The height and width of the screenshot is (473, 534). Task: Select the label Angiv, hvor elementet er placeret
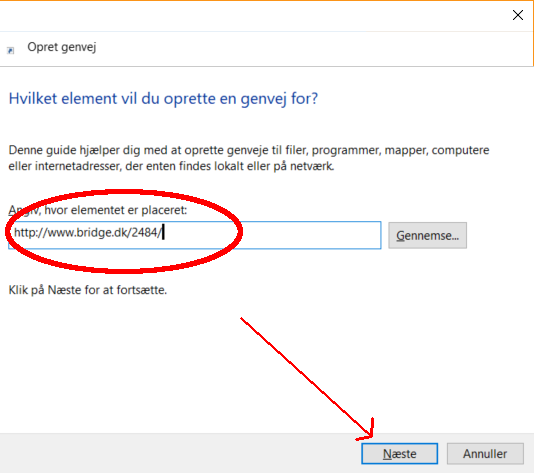click(x=98, y=210)
